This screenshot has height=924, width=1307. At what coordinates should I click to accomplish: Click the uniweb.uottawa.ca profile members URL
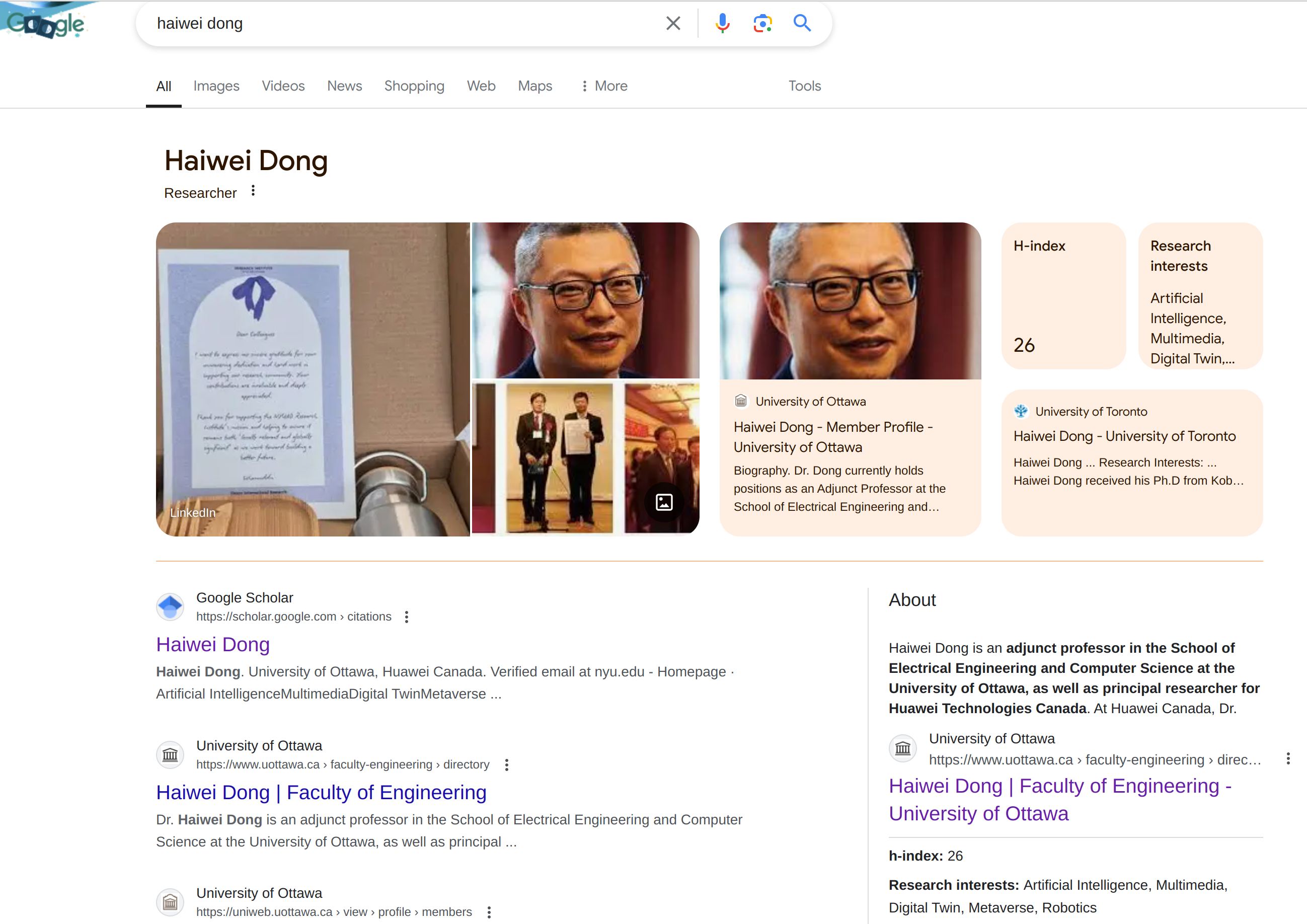334,912
